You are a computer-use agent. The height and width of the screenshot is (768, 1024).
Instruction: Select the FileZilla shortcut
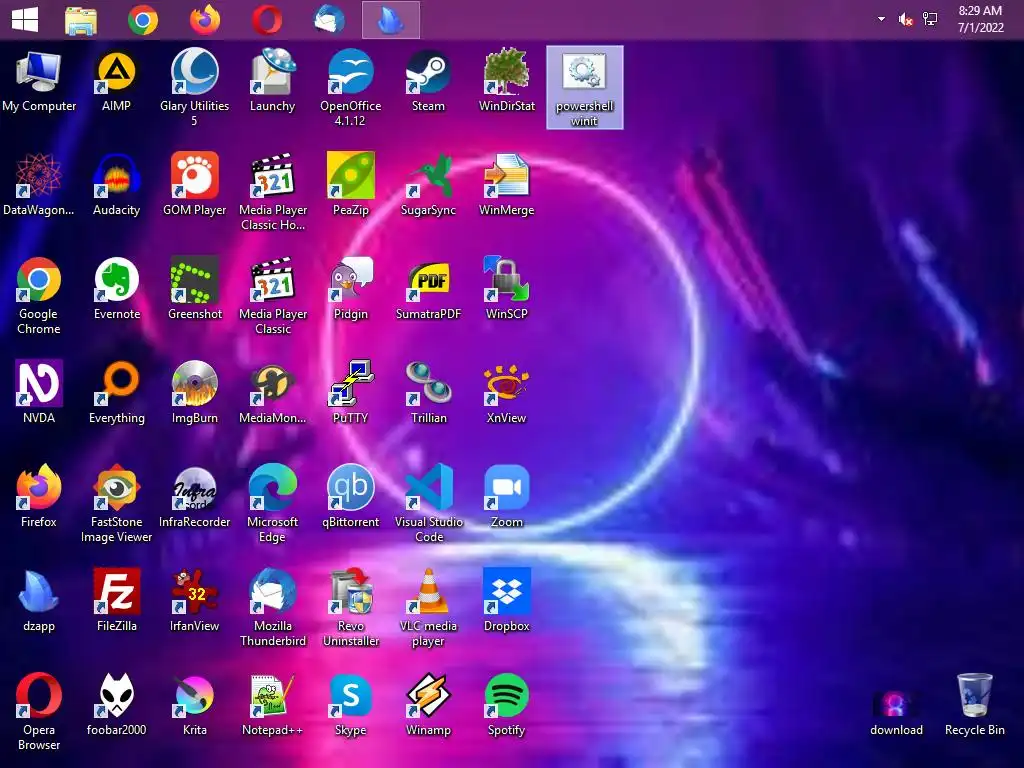[x=117, y=600]
